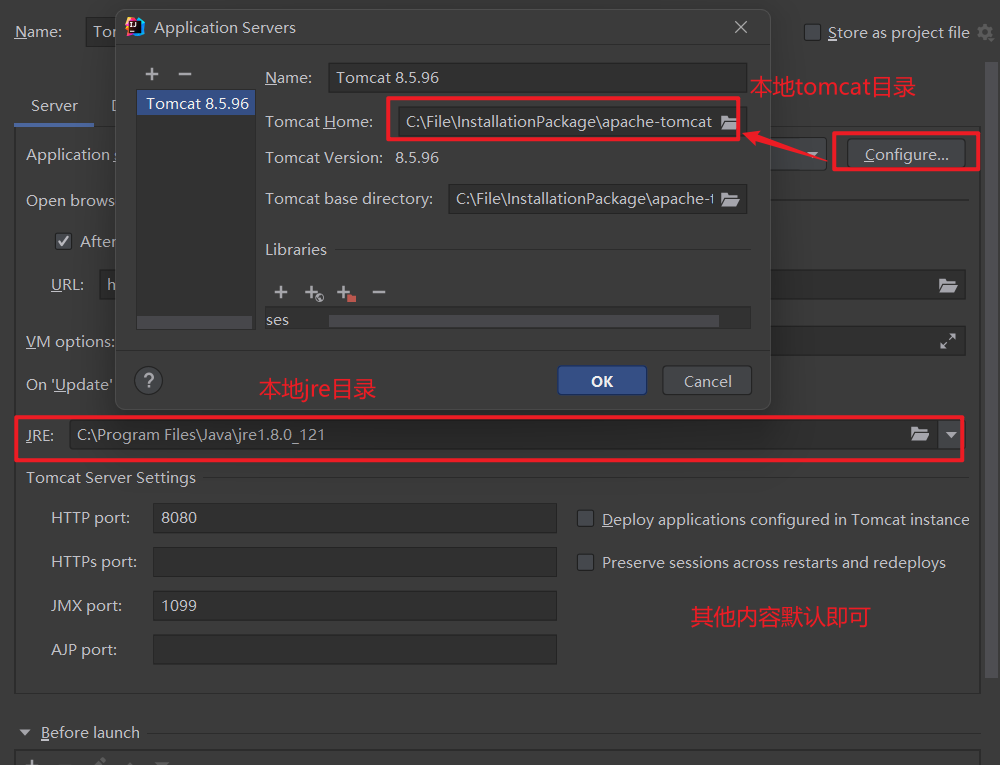Browse for the URL with the folder icon
This screenshot has height=765, width=1000.
[948, 285]
